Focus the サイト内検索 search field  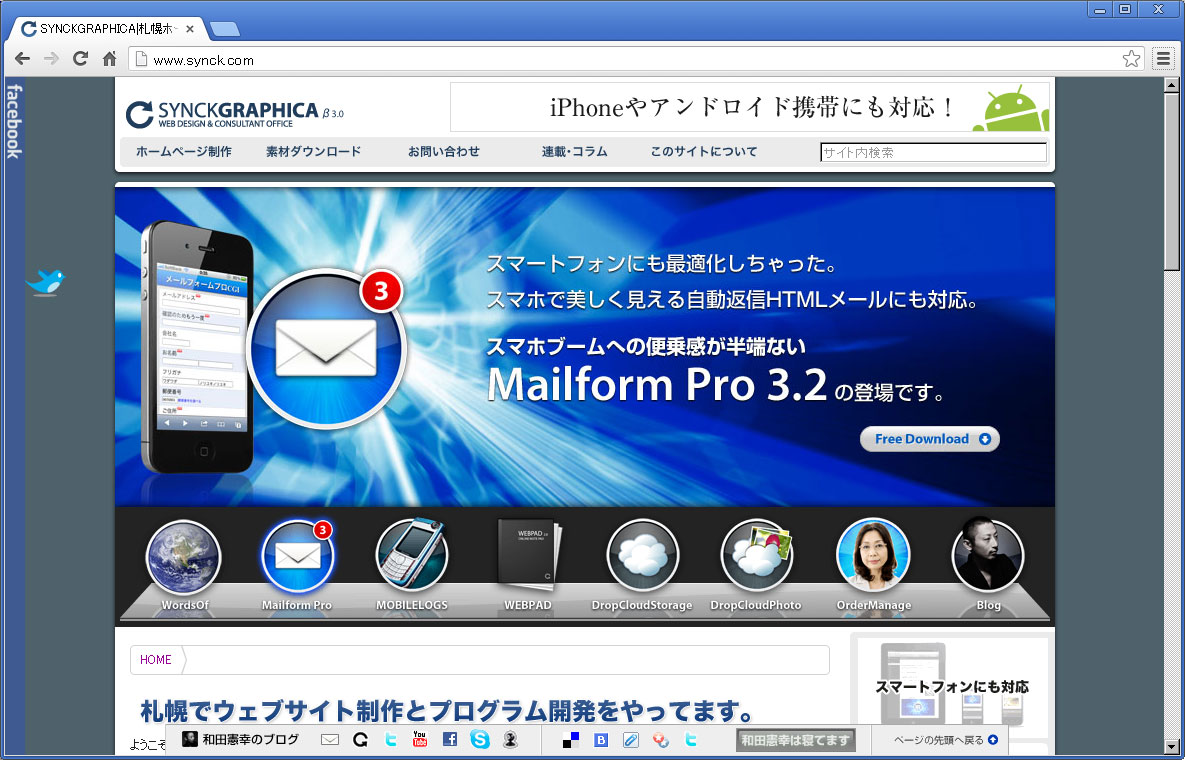(x=933, y=152)
